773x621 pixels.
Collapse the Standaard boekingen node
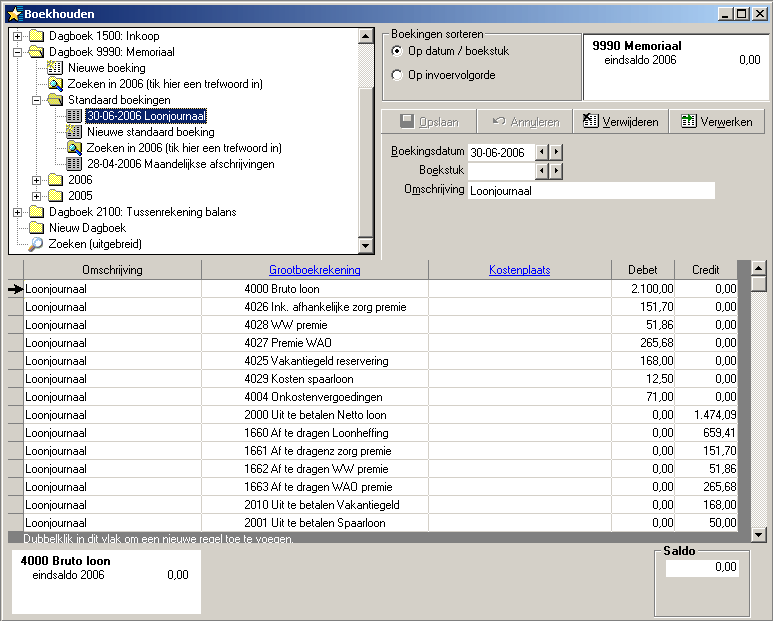tap(36, 100)
